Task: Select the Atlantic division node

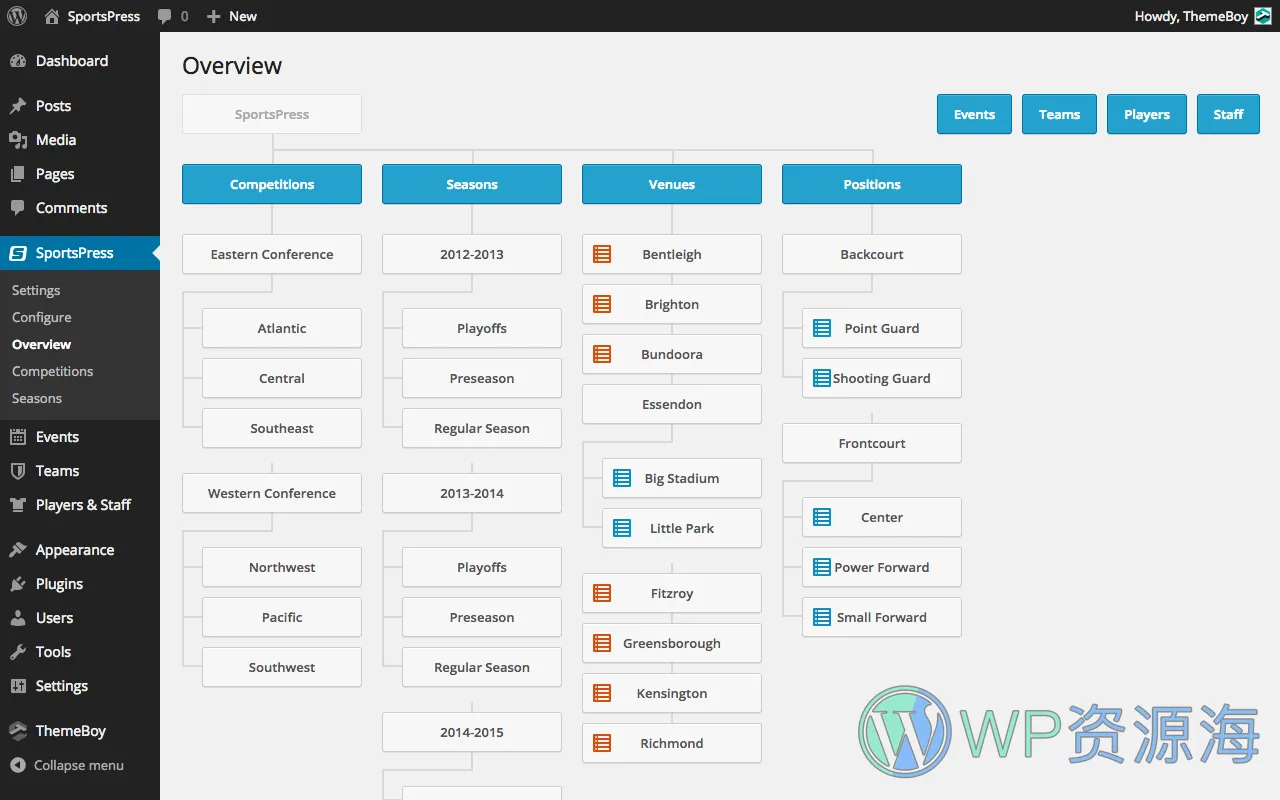Action: pos(282,328)
